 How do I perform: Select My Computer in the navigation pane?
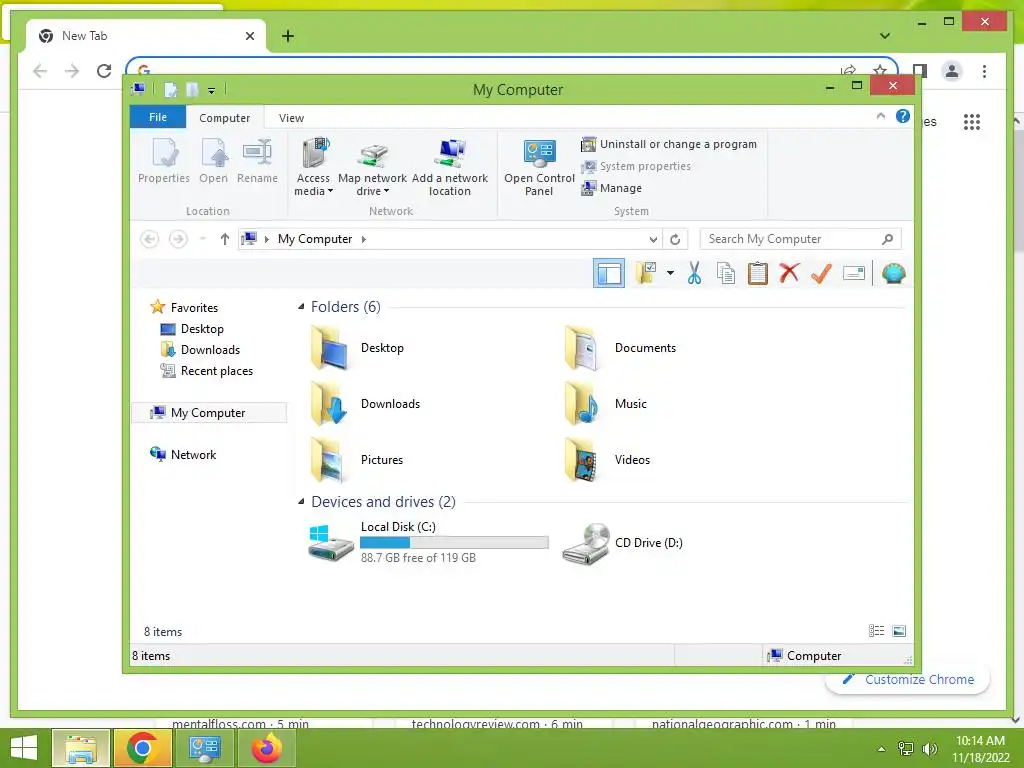[209, 413]
